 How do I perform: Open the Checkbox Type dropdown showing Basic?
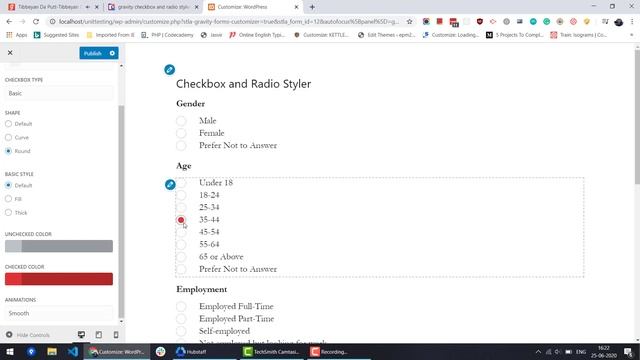click(x=59, y=93)
